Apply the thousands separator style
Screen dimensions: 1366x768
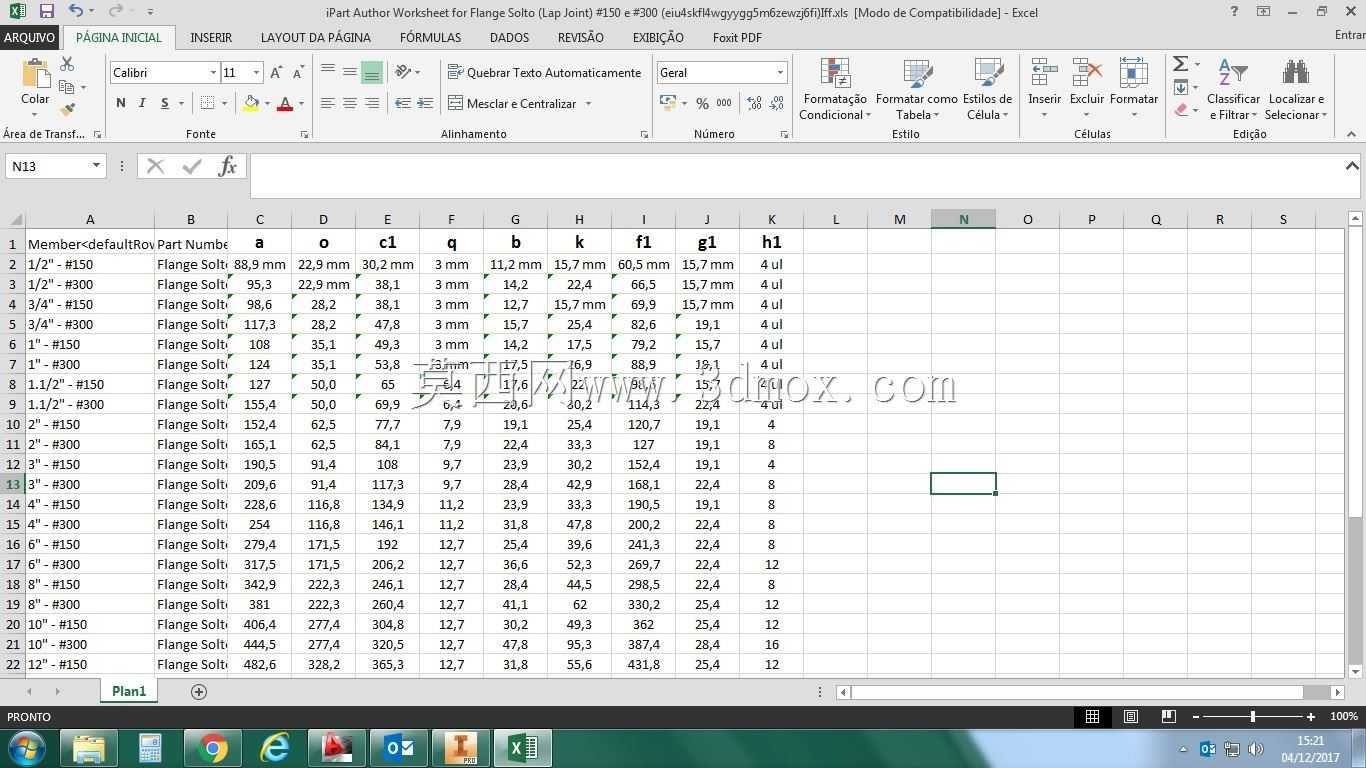click(x=724, y=103)
